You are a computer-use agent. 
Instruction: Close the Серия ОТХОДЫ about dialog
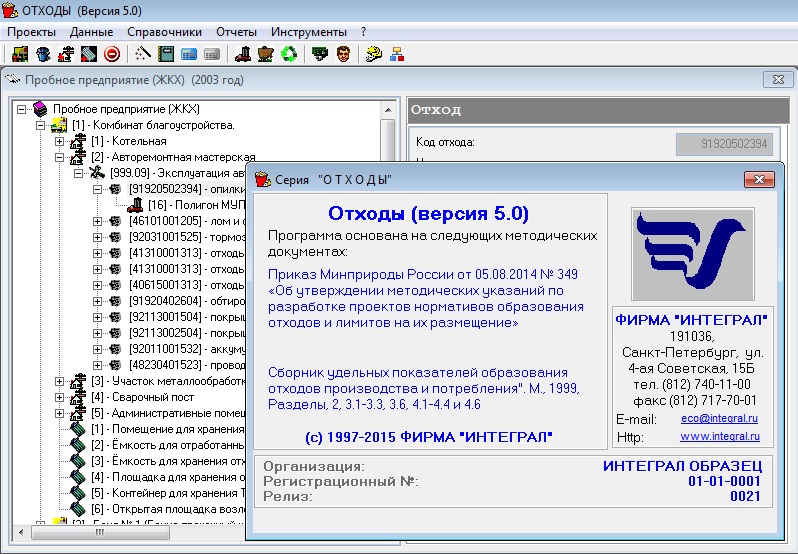759,179
